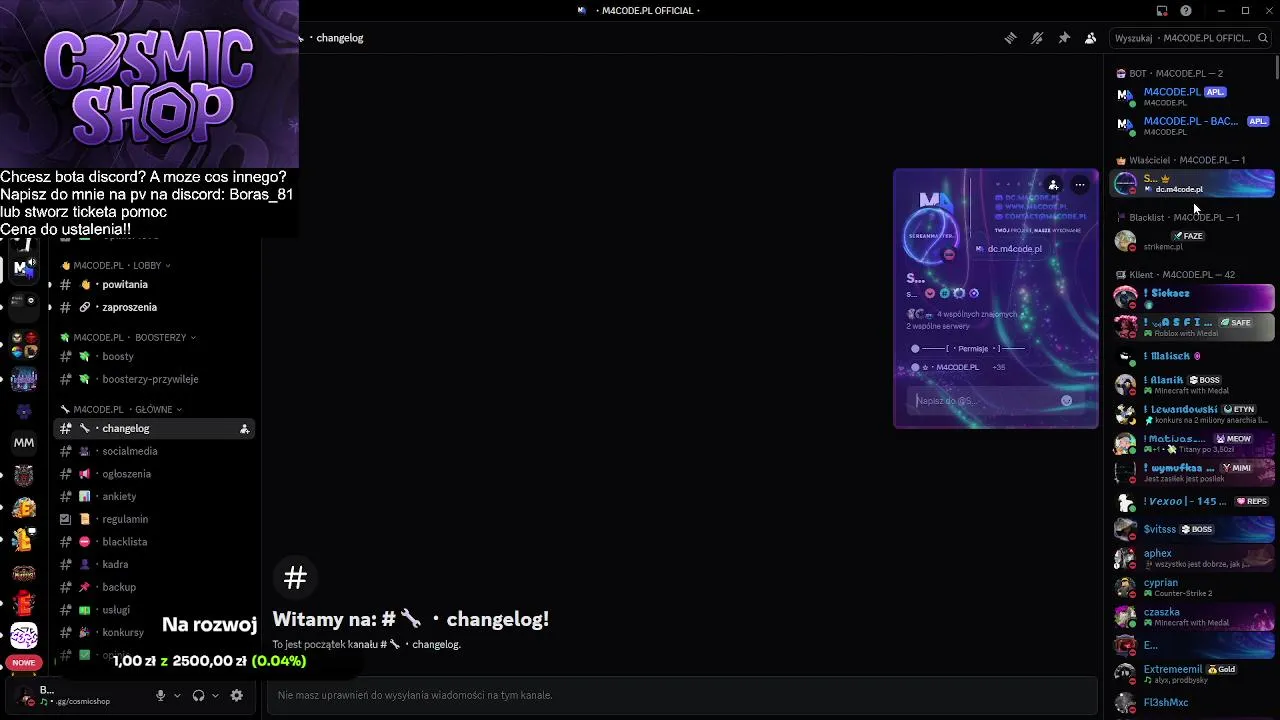Select the changelog channel
Viewport: 1280px width, 720px height.
pyautogui.click(x=155, y=428)
